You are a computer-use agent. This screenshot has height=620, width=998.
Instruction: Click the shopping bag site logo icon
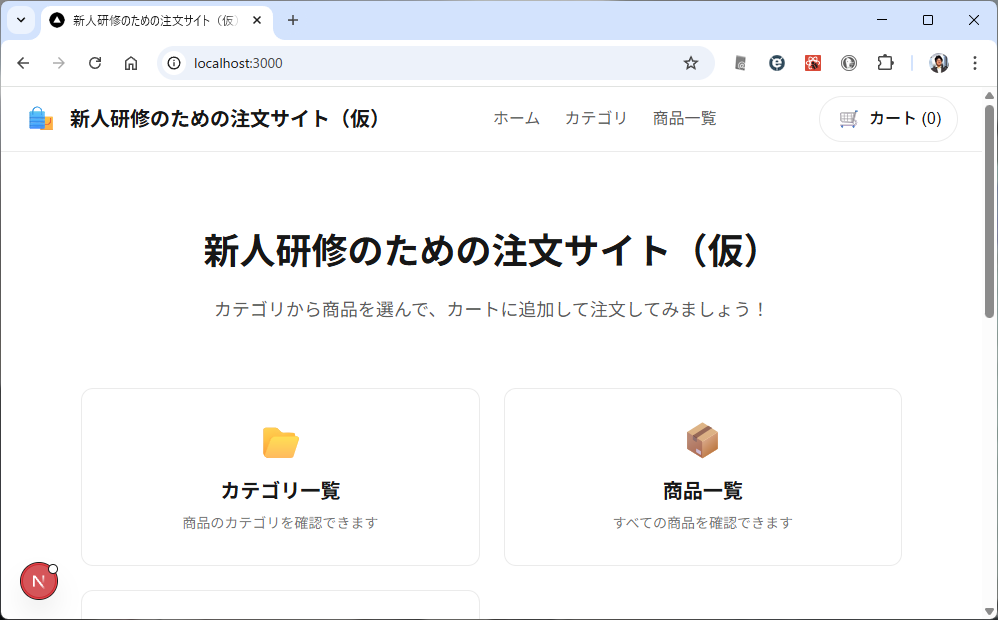41,119
